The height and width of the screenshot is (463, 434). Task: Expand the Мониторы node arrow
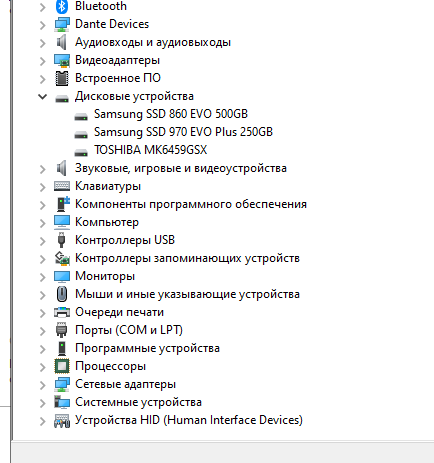43,277
